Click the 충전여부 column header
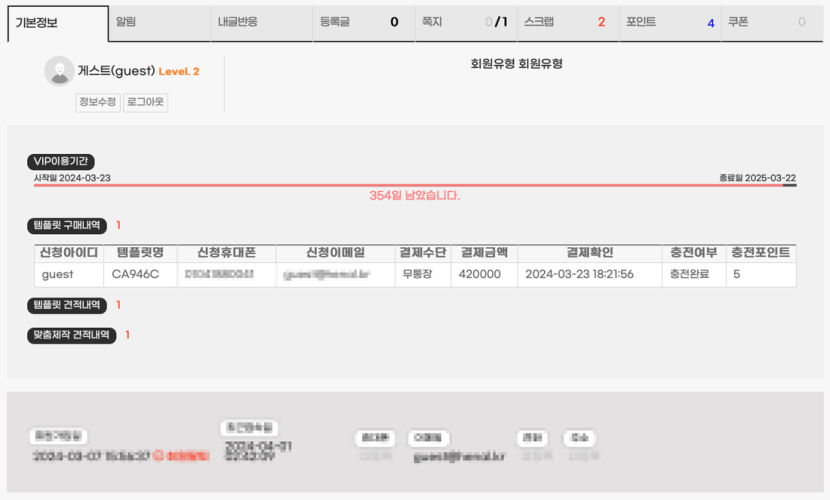 coord(694,253)
